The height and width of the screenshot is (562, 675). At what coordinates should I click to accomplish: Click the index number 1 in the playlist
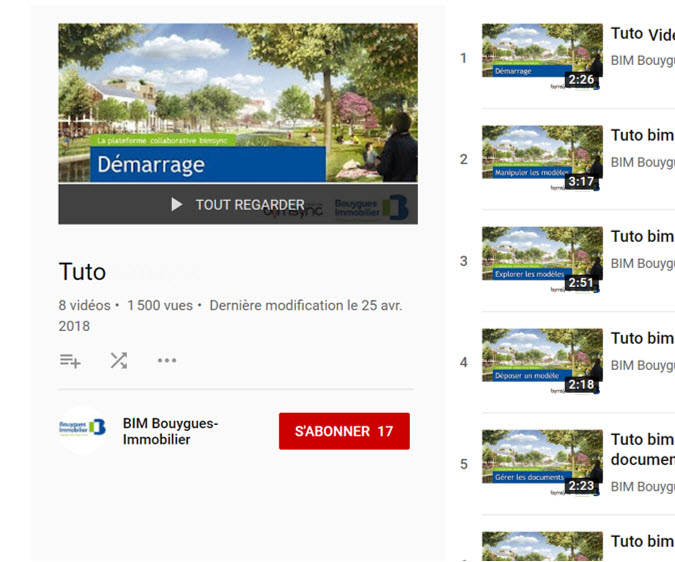point(463,58)
